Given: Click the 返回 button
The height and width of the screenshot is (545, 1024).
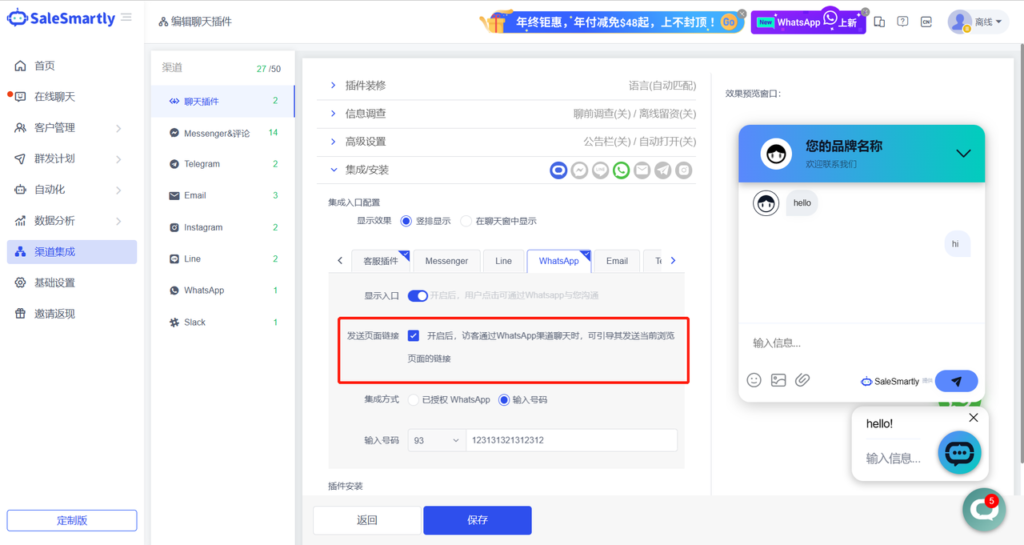Looking at the screenshot, I should click(x=367, y=520).
